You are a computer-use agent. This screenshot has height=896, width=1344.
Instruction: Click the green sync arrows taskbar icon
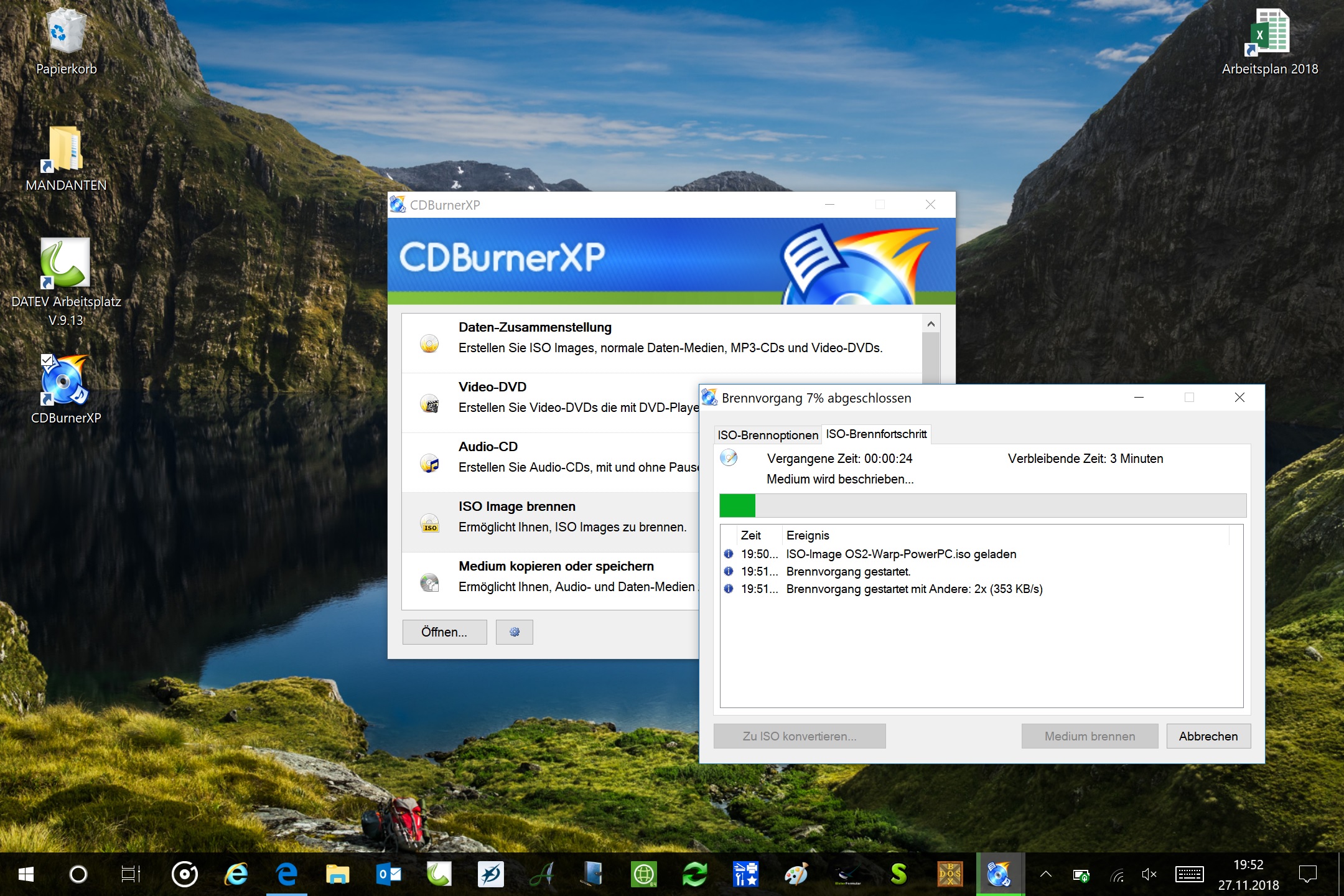[695, 874]
